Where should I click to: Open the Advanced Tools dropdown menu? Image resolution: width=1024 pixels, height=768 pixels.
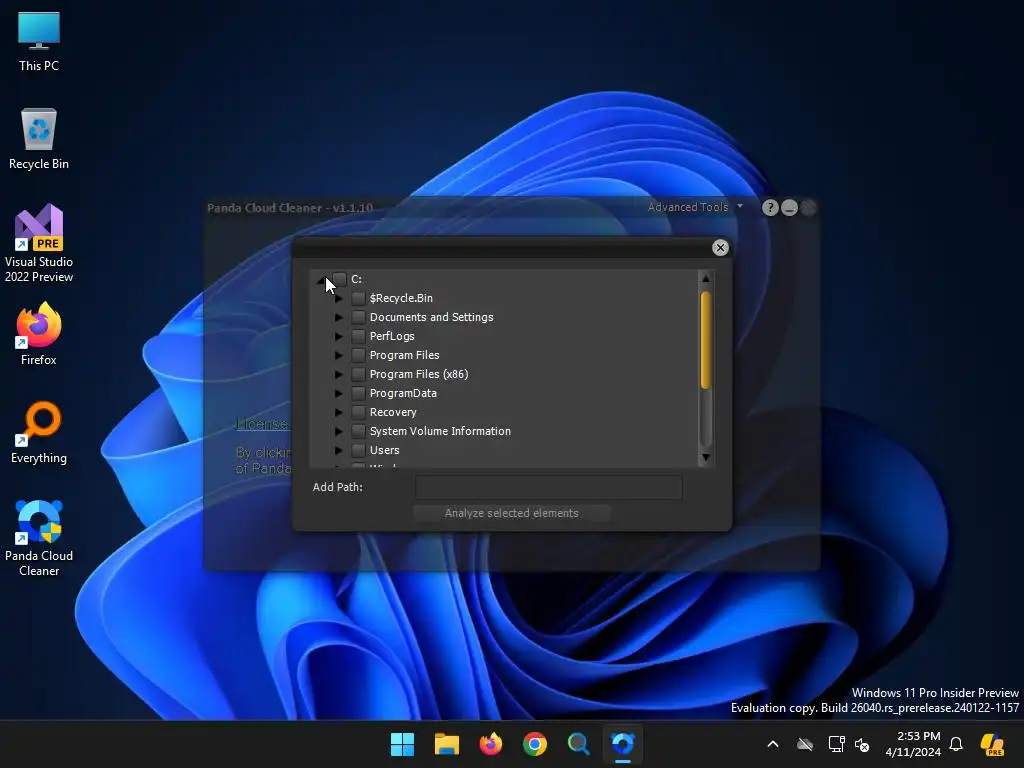click(x=695, y=207)
